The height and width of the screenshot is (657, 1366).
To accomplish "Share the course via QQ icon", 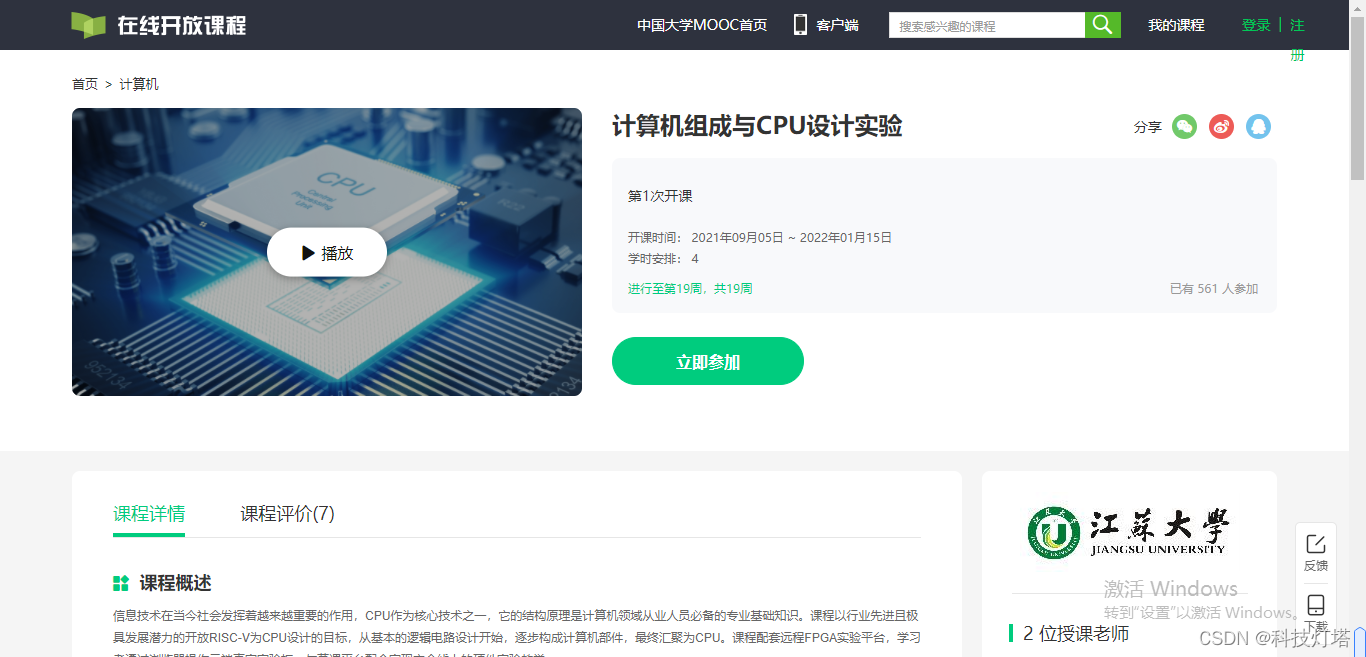I will 1258,126.
